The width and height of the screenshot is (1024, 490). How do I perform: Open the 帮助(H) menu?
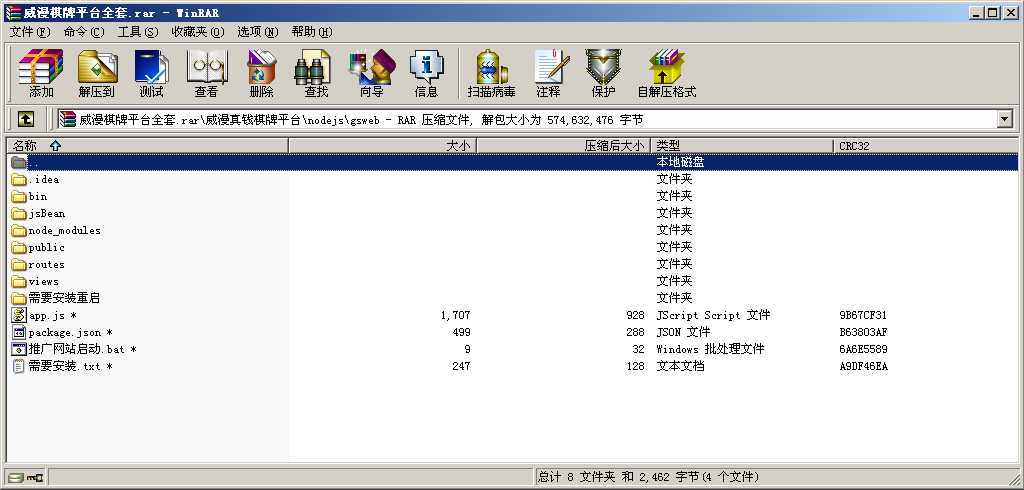pos(312,31)
